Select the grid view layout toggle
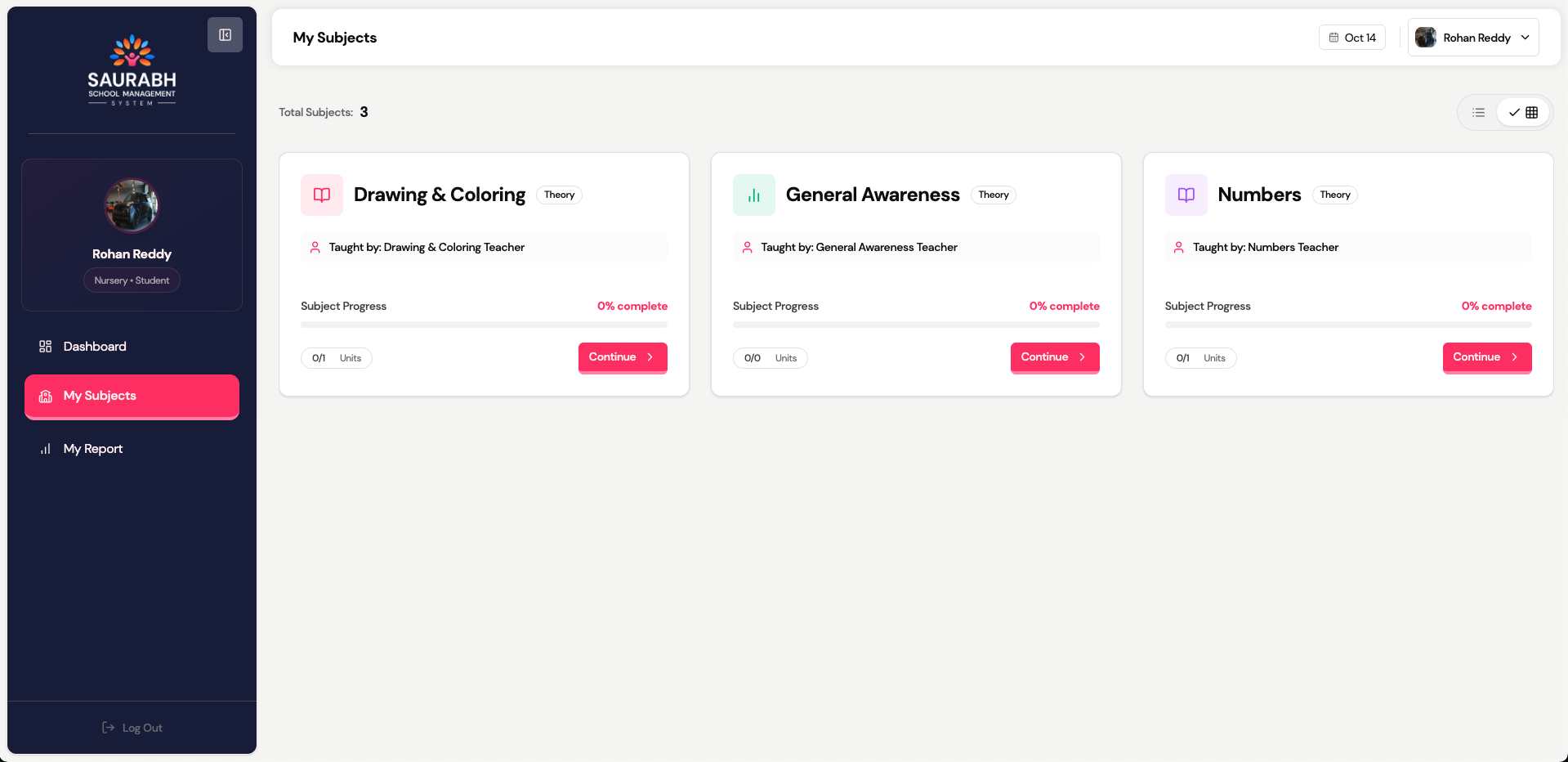Screen dimensions: 1568x762 pos(1524,113)
